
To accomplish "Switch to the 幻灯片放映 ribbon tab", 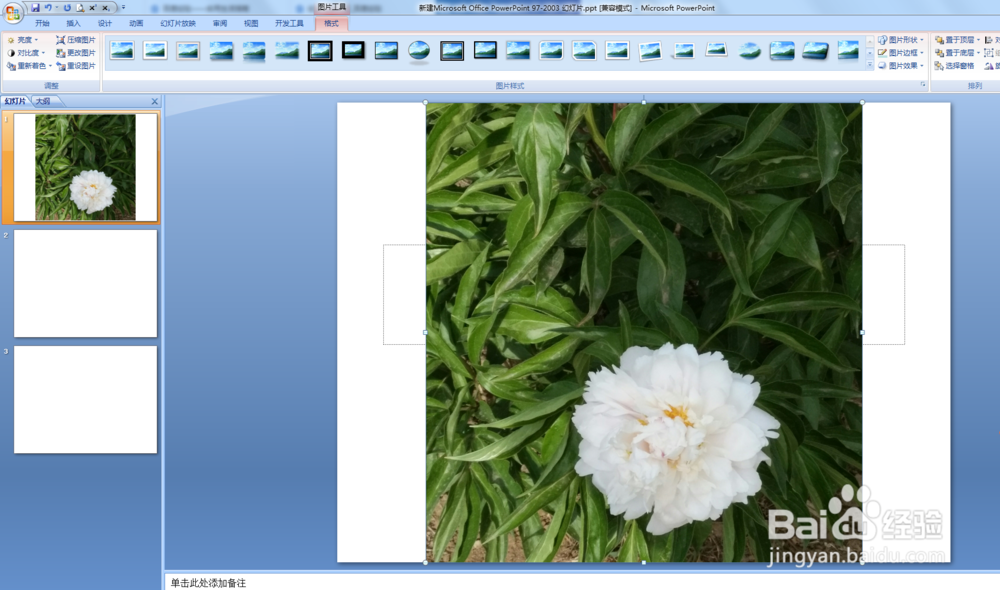I will pos(178,24).
